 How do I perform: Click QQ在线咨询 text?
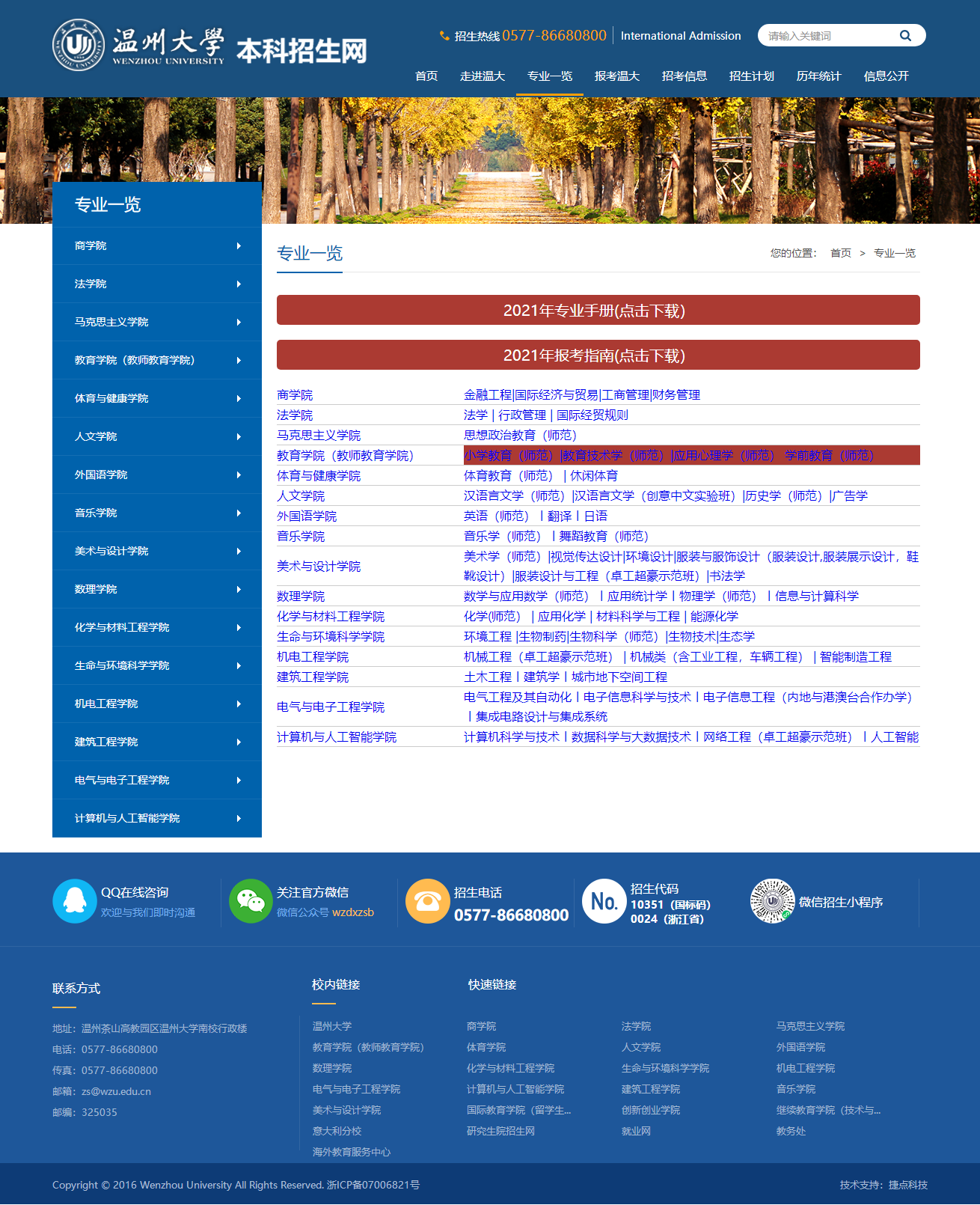pos(135,892)
